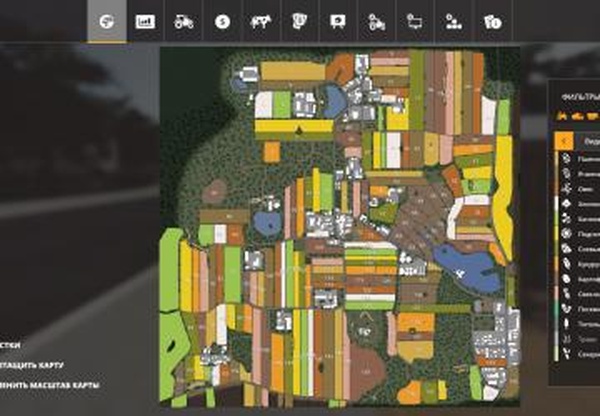Open the last top tab (info cards icon)
The width and height of the screenshot is (600, 416).
(492, 21)
